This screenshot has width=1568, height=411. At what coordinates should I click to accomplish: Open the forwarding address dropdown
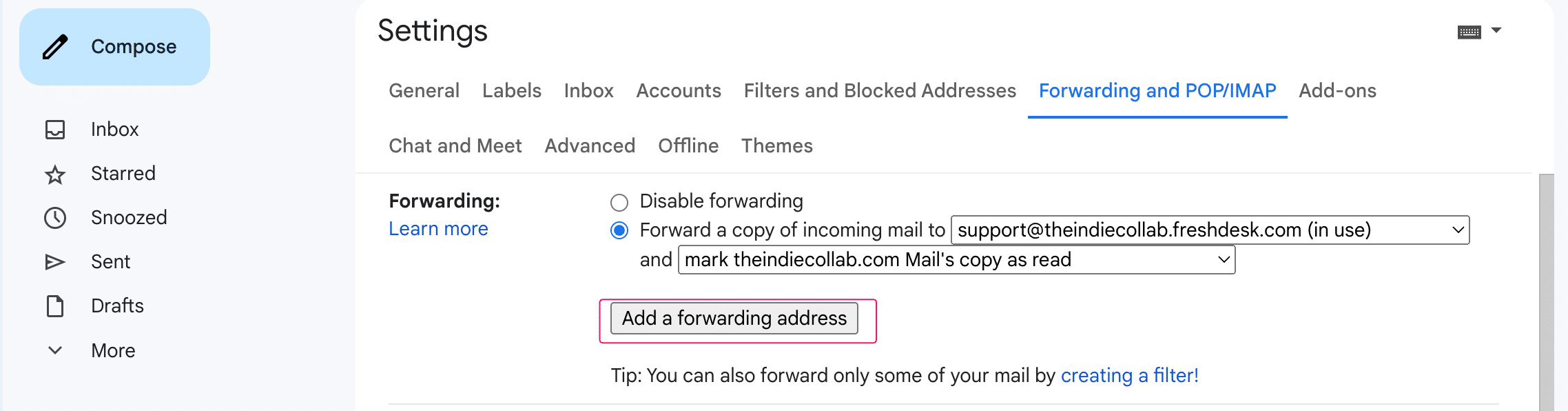coord(1210,230)
